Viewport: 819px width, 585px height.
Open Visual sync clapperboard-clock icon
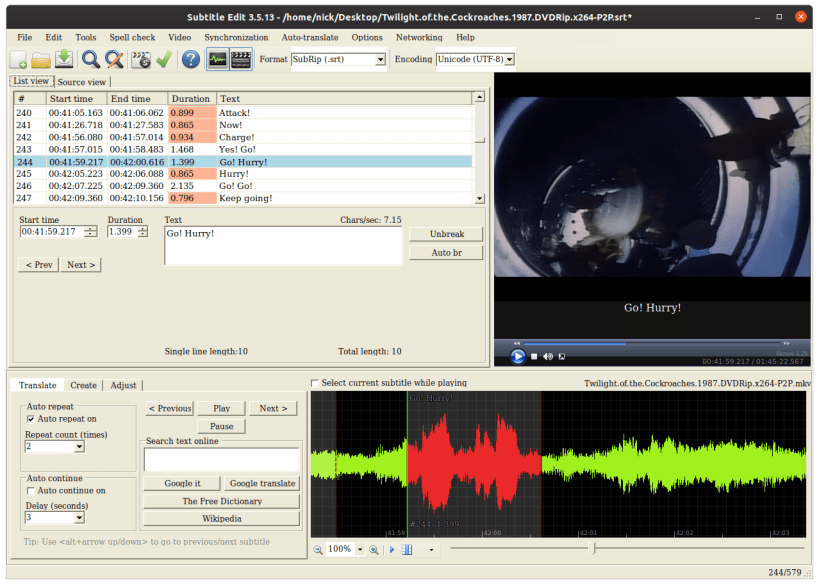point(141,60)
